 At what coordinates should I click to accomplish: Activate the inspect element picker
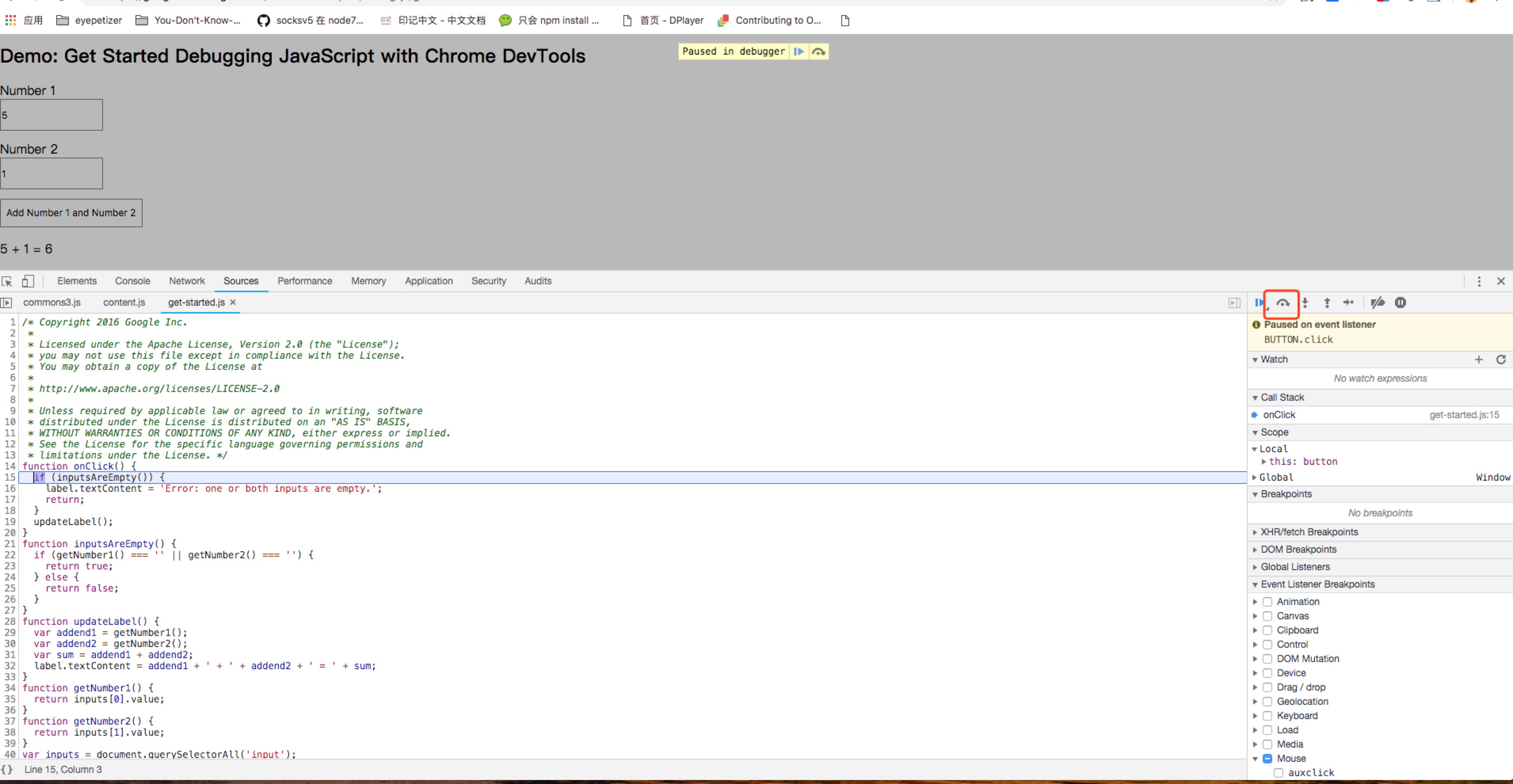point(7,281)
